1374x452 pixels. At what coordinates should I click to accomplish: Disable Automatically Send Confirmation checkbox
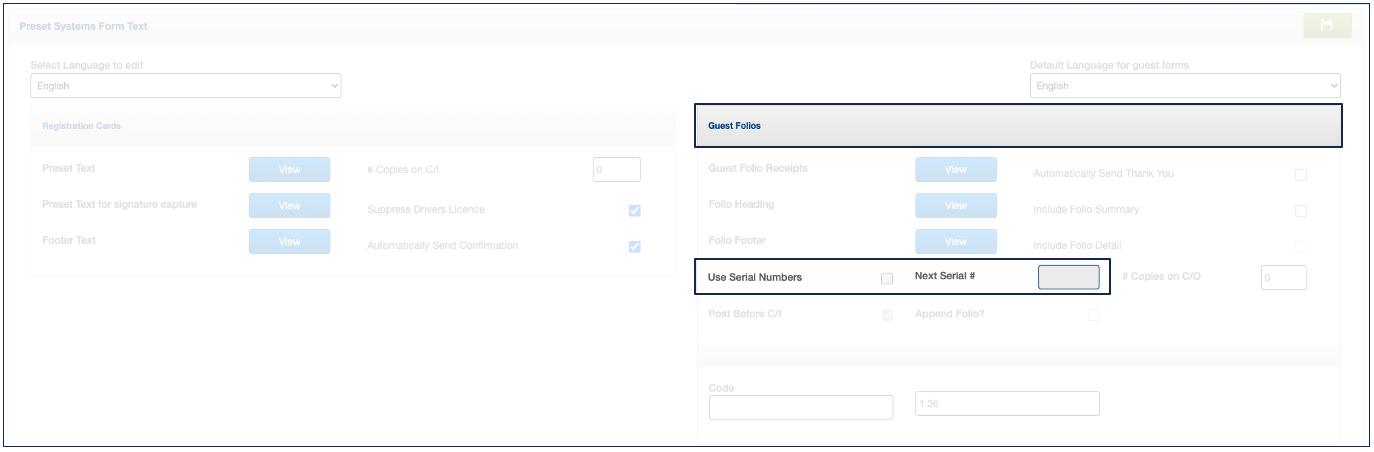pos(634,247)
